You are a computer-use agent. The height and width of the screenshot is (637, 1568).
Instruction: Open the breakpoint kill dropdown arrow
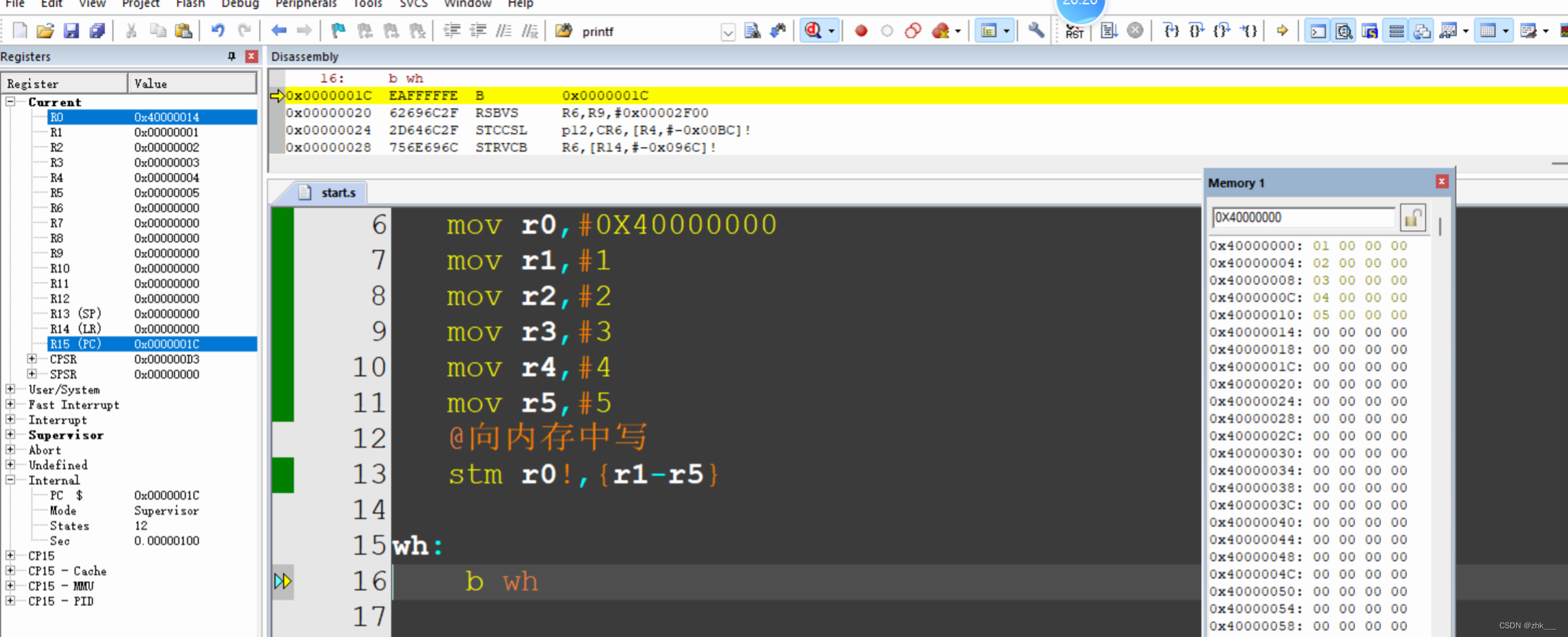(958, 31)
